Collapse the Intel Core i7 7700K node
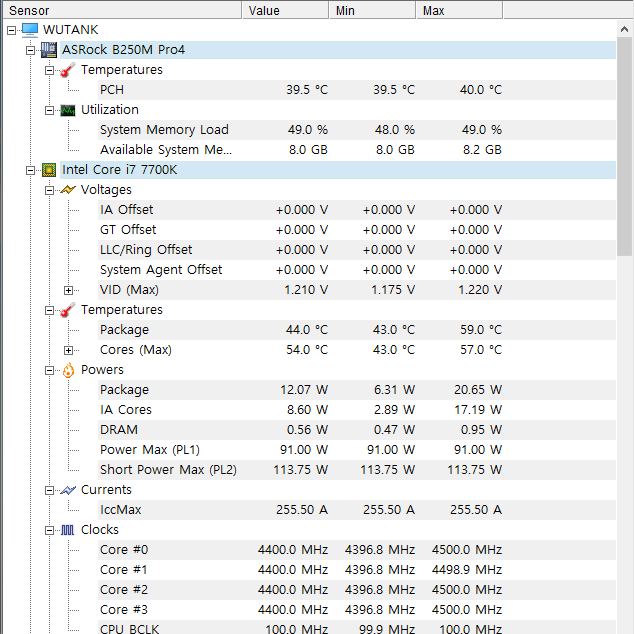The image size is (634, 634). (x=30, y=171)
